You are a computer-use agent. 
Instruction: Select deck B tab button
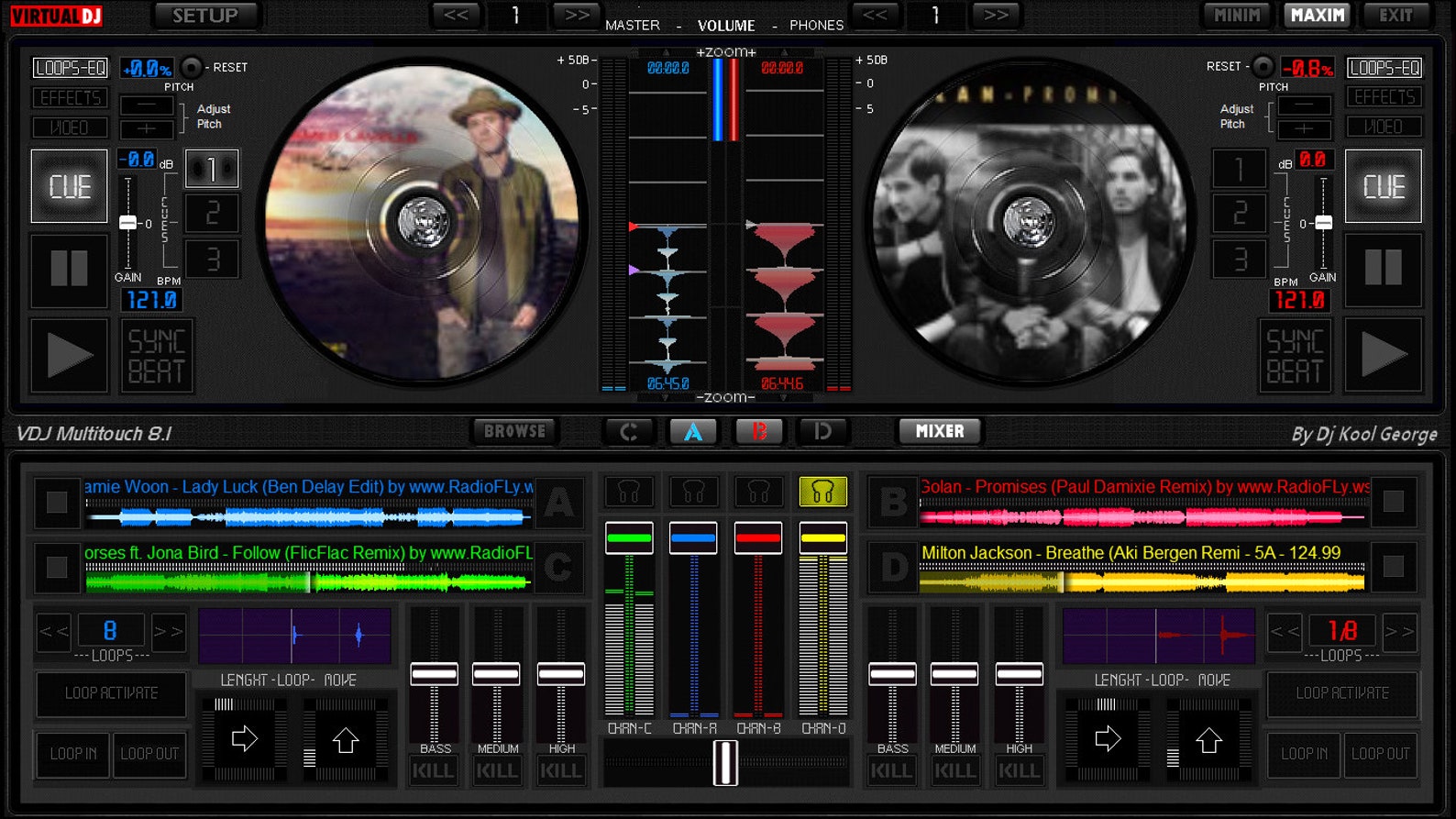coord(759,431)
